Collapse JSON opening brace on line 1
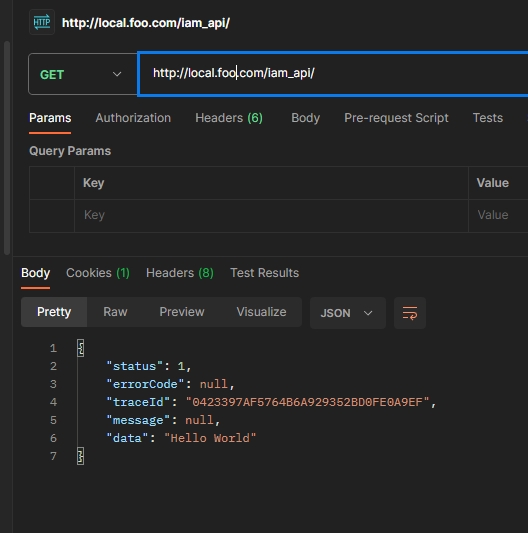 81,348
